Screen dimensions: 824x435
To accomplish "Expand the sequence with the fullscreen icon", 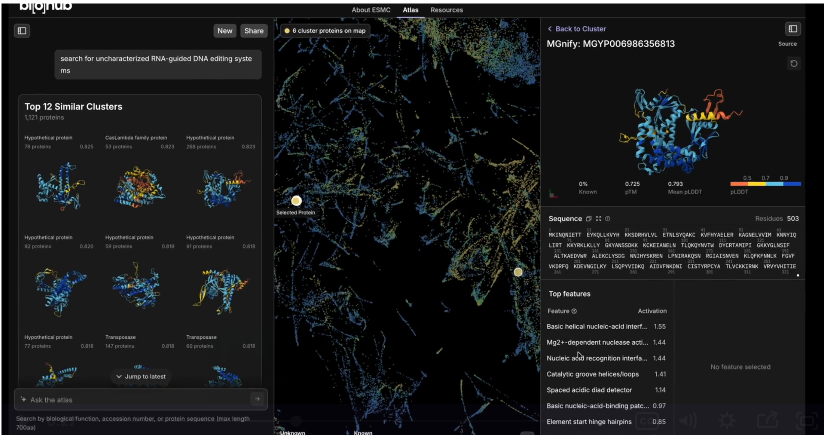I will (598, 219).
